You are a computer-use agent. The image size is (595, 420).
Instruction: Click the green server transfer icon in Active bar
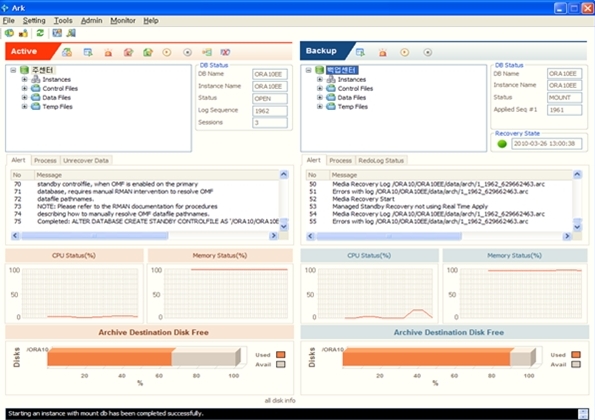(x=207, y=52)
